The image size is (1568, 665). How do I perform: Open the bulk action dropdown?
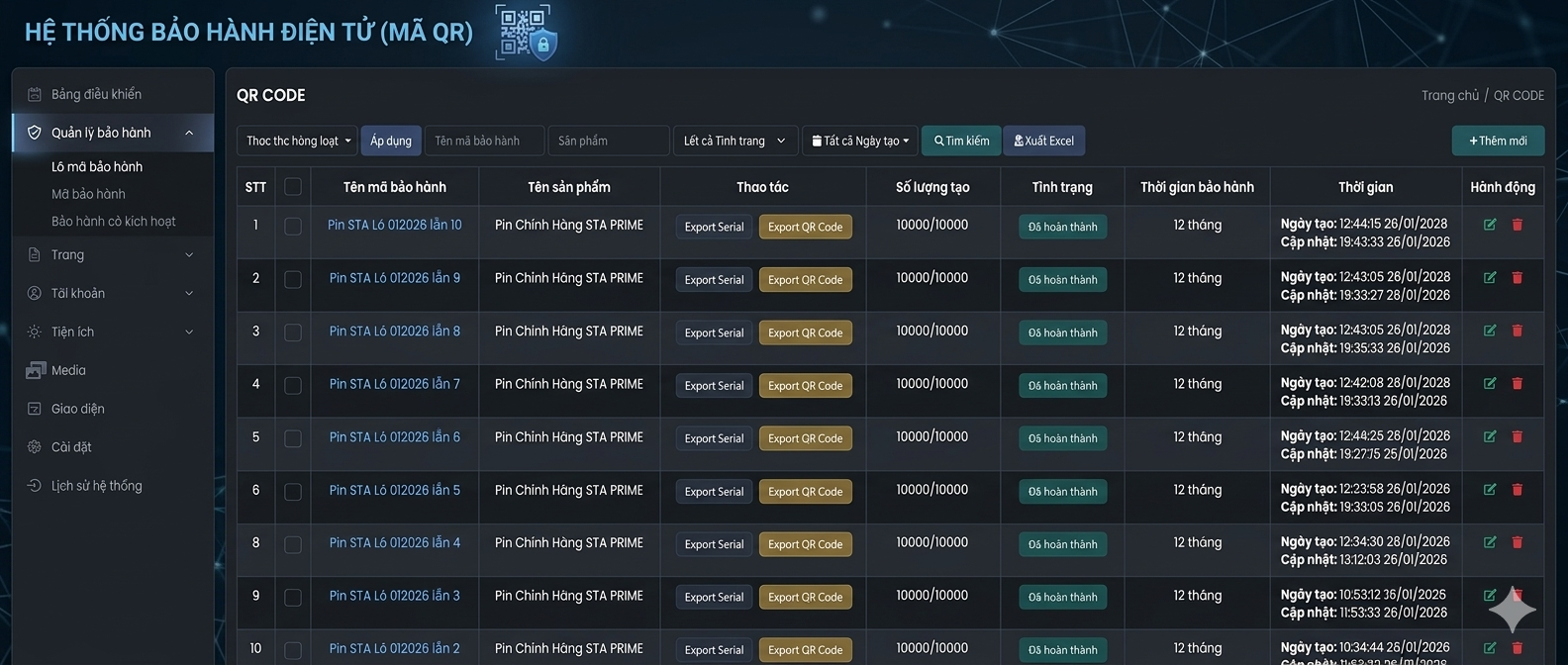[298, 141]
